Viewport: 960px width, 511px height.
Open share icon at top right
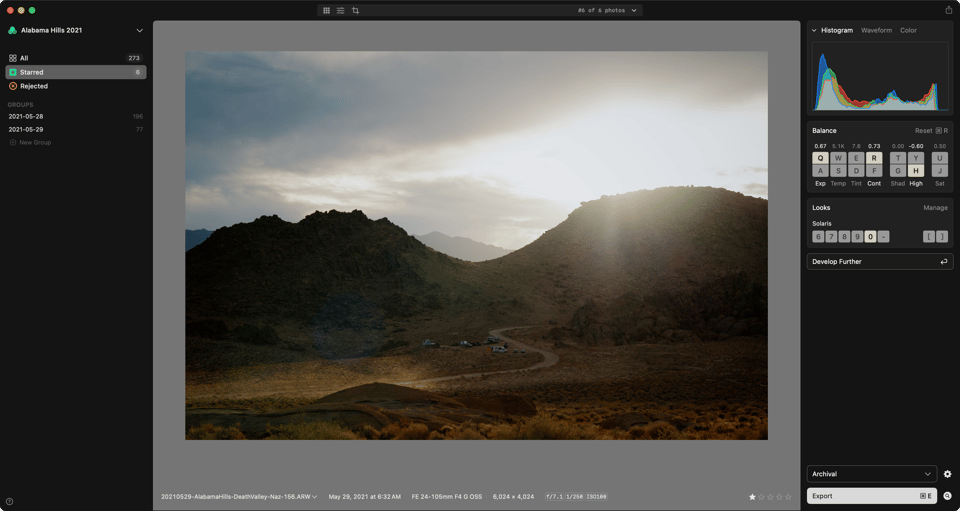point(948,10)
